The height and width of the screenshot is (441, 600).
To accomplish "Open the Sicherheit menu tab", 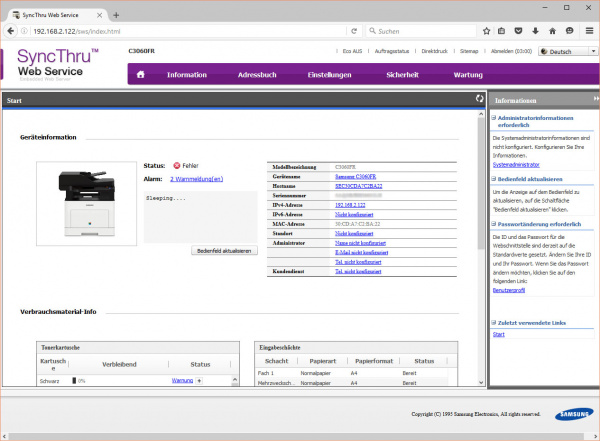I will pos(402,75).
